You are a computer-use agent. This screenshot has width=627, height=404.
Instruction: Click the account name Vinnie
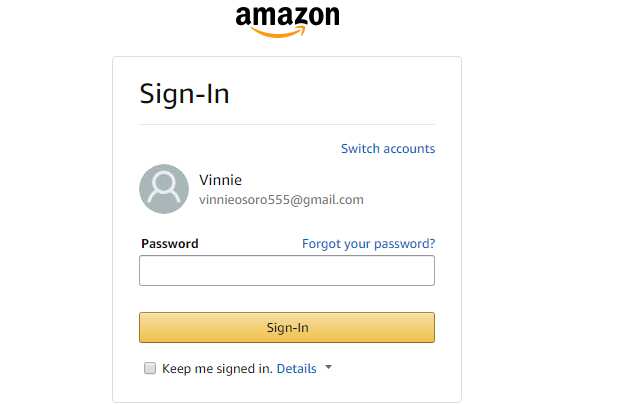click(220, 180)
